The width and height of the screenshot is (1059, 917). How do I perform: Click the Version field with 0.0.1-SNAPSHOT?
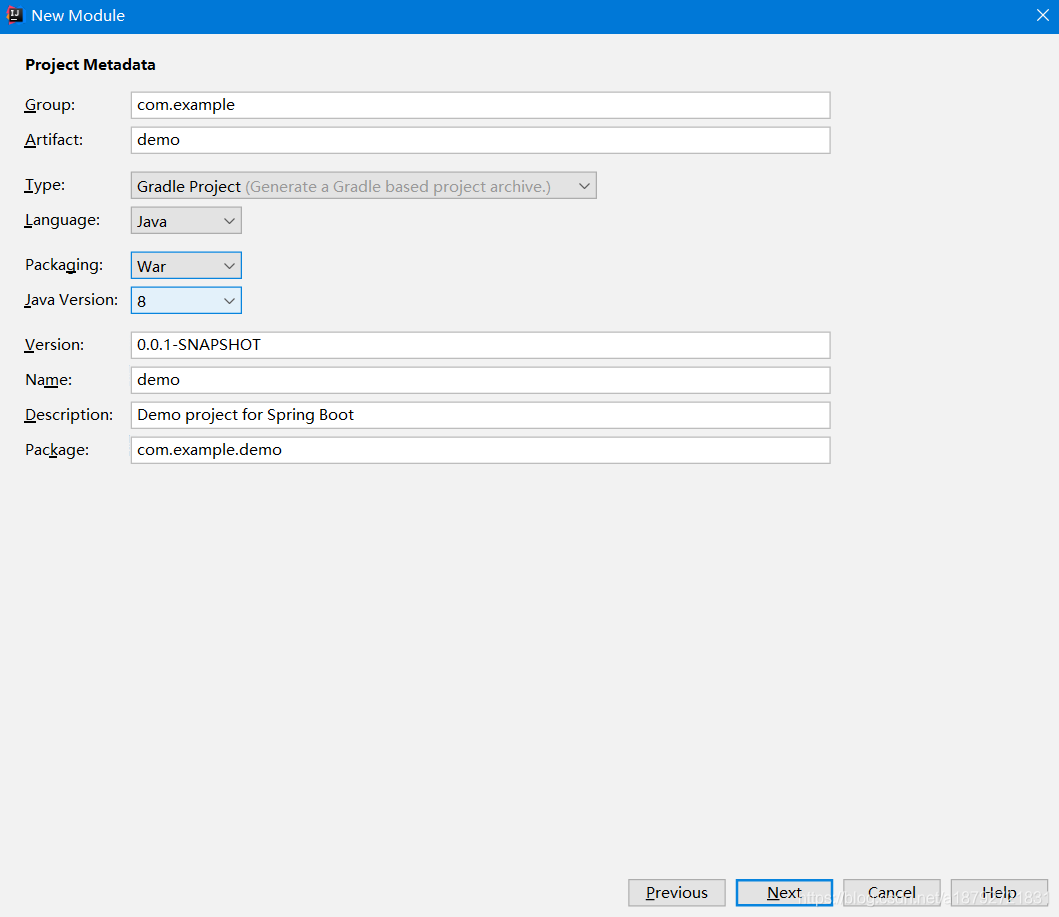(480, 345)
